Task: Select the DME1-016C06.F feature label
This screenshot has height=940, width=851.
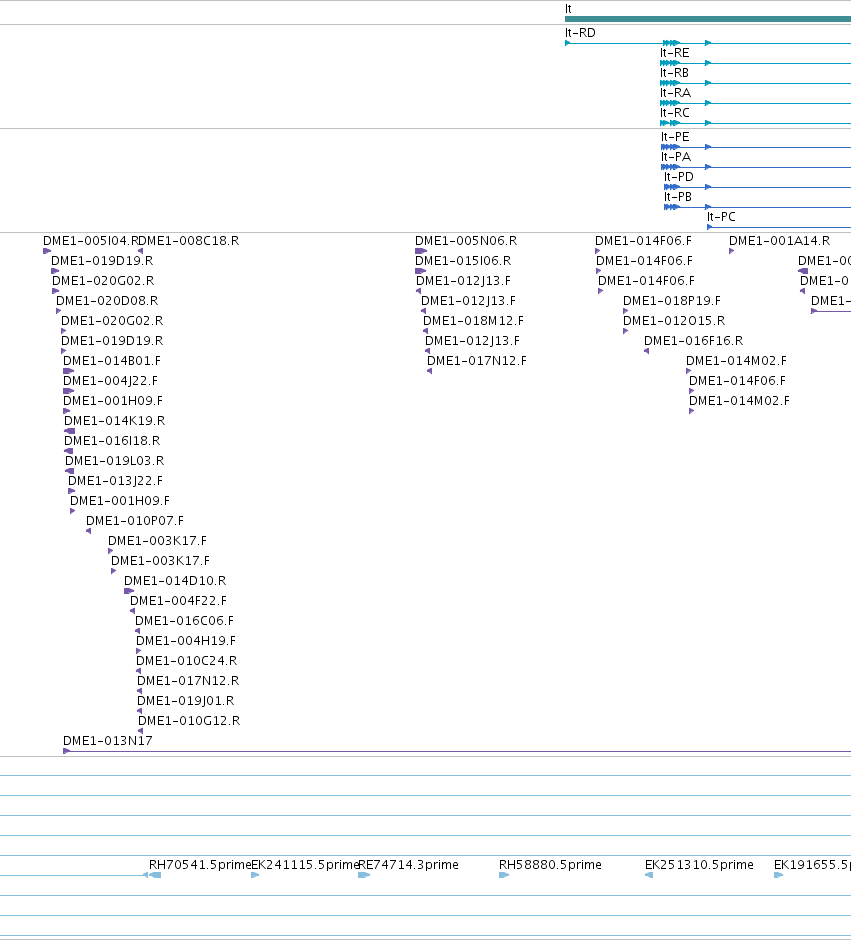Action: point(185,621)
